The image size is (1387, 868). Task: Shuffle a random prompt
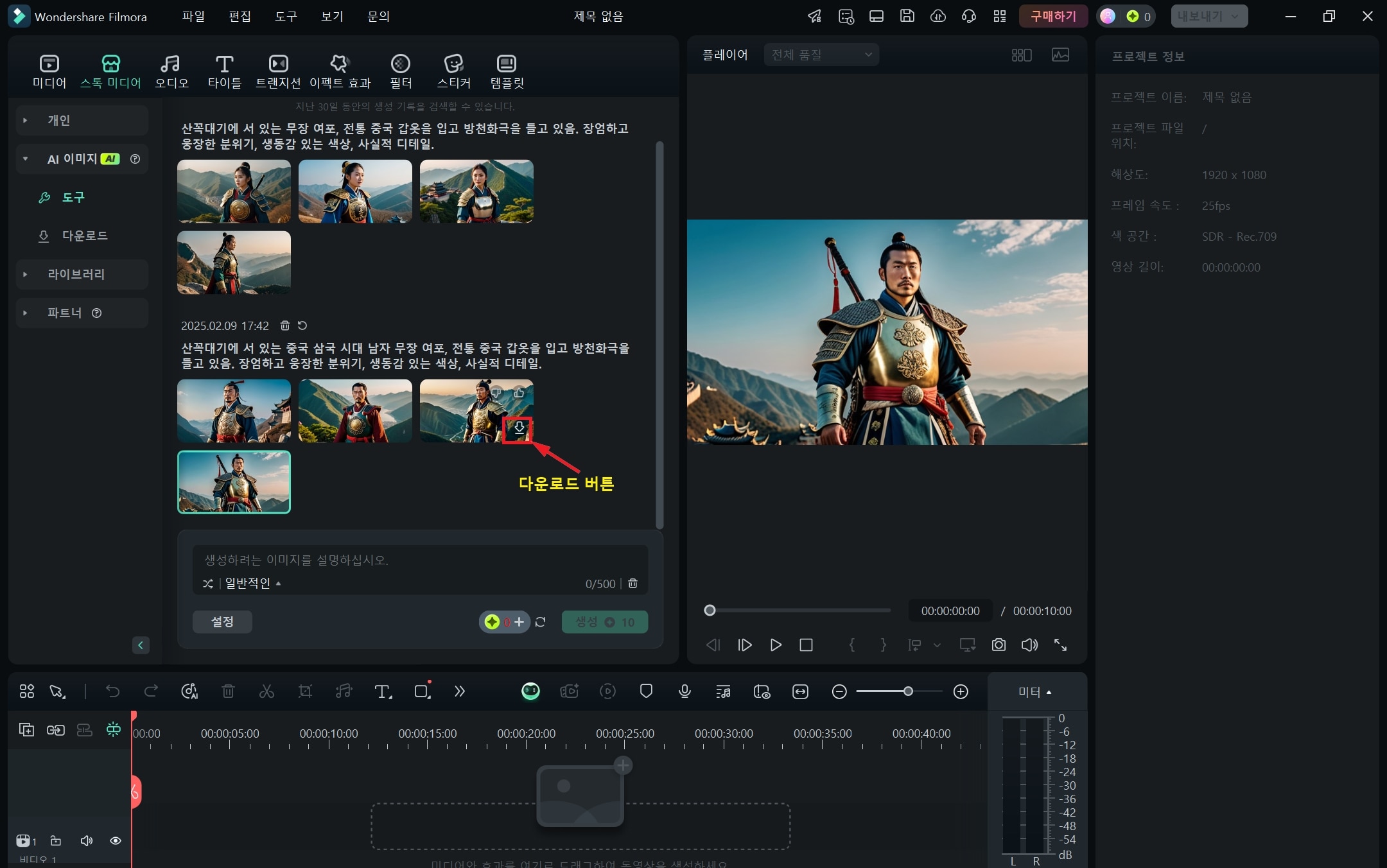click(x=207, y=584)
